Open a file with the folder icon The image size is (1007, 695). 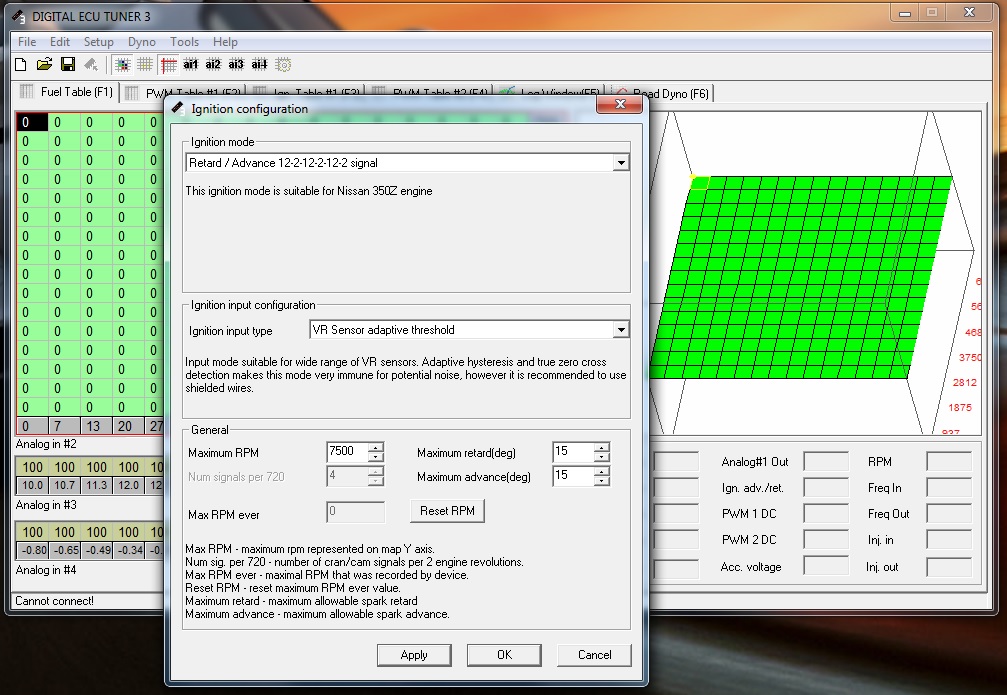pos(44,65)
